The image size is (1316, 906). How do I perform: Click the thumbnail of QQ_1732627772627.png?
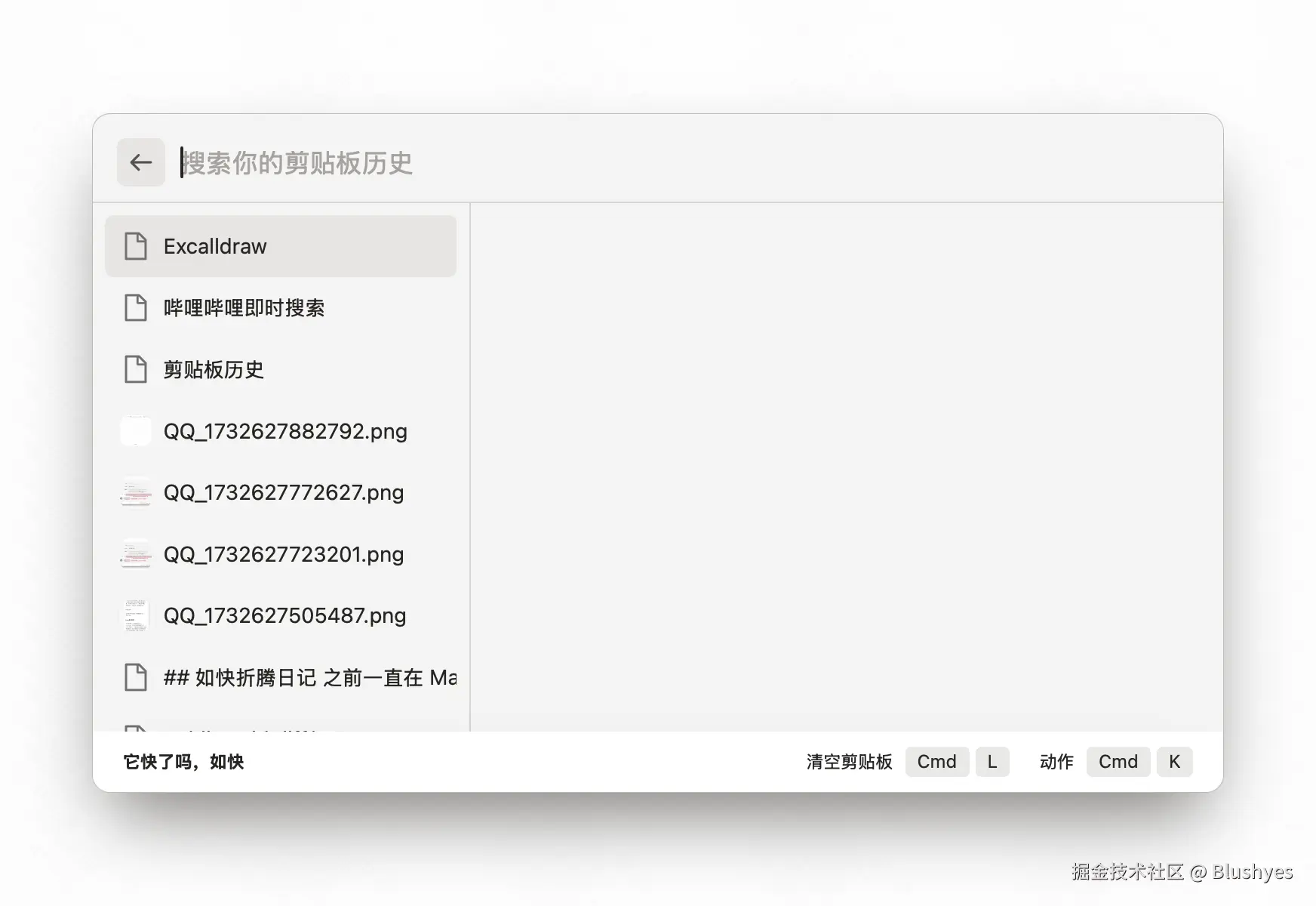[x=136, y=492]
